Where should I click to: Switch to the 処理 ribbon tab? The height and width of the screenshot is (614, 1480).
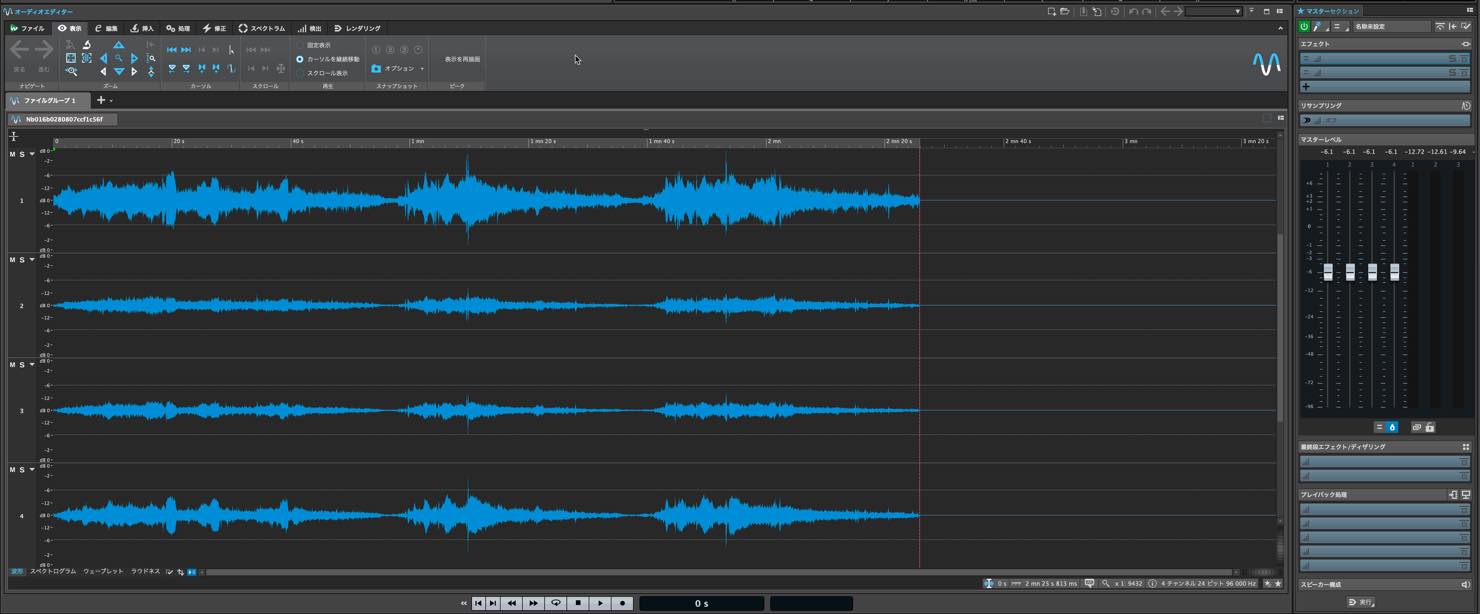pyautogui.click(x=178, y=28)
